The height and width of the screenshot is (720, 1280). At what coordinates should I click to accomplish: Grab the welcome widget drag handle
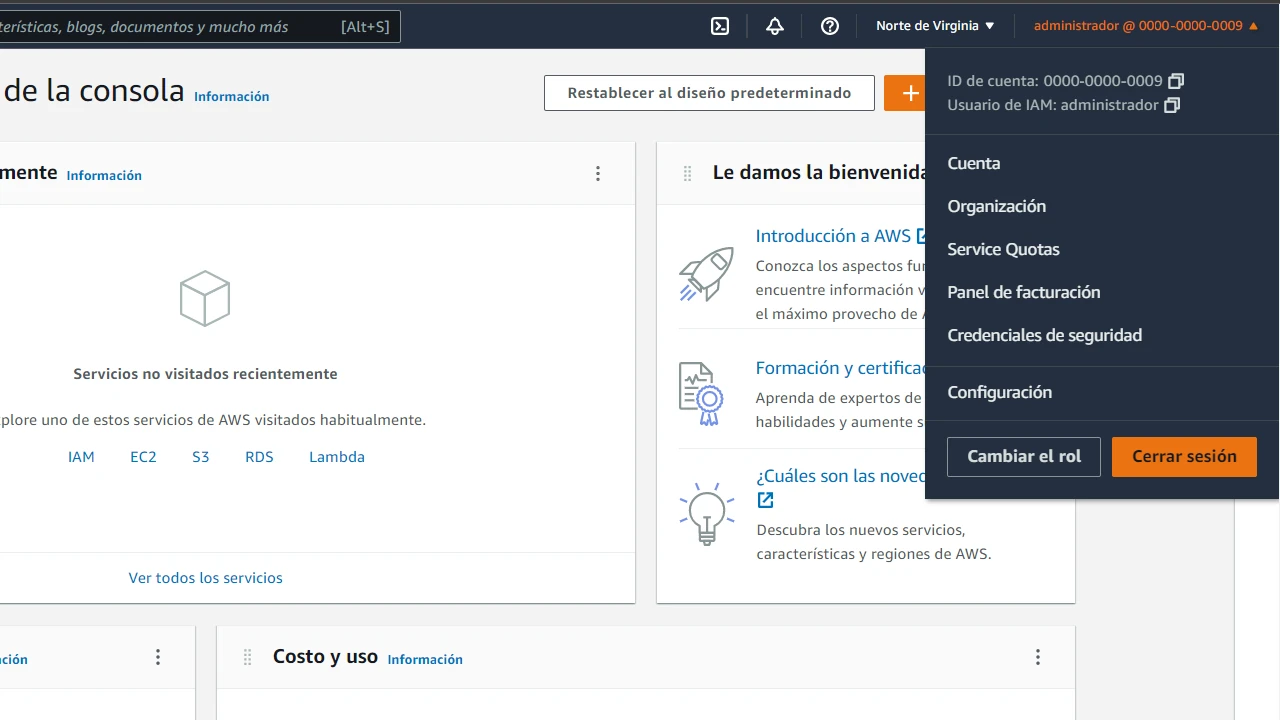coord(687,173)
